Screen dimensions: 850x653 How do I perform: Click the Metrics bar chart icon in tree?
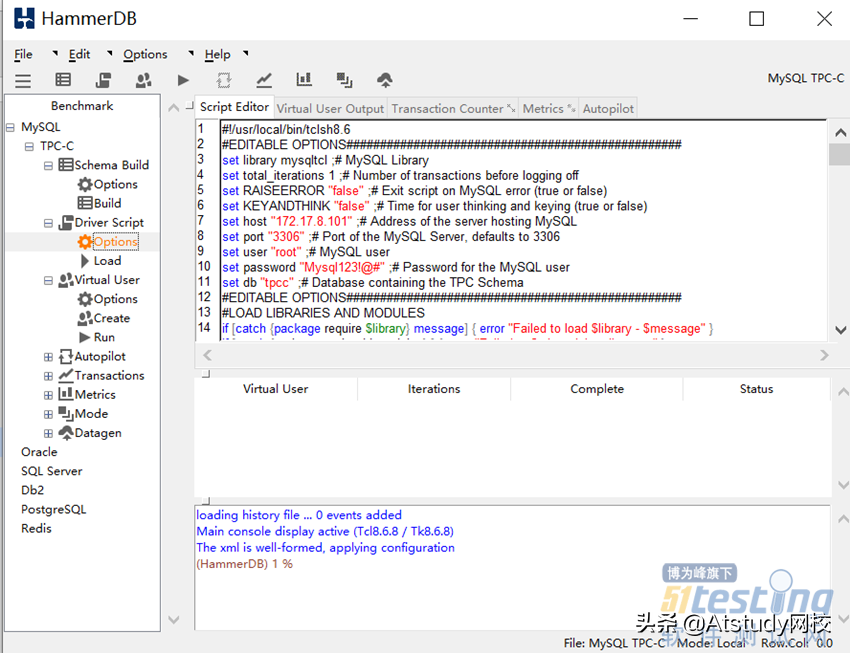point(66,394)
